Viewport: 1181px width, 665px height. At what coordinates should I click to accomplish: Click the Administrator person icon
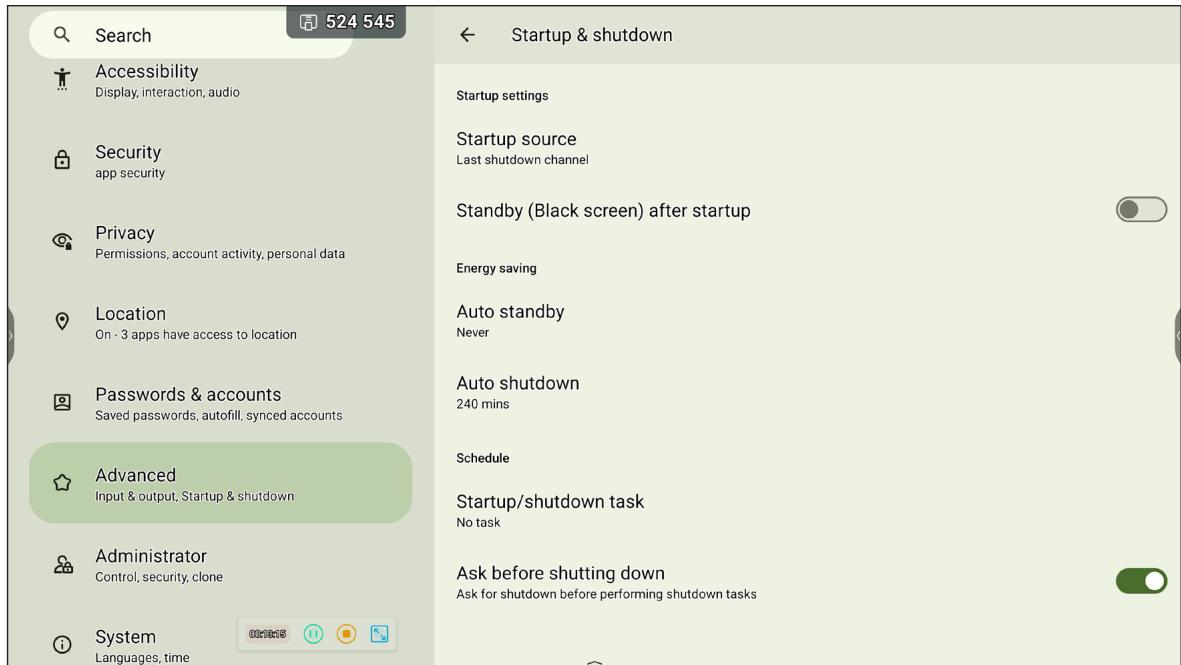click(x=63, y=564)
